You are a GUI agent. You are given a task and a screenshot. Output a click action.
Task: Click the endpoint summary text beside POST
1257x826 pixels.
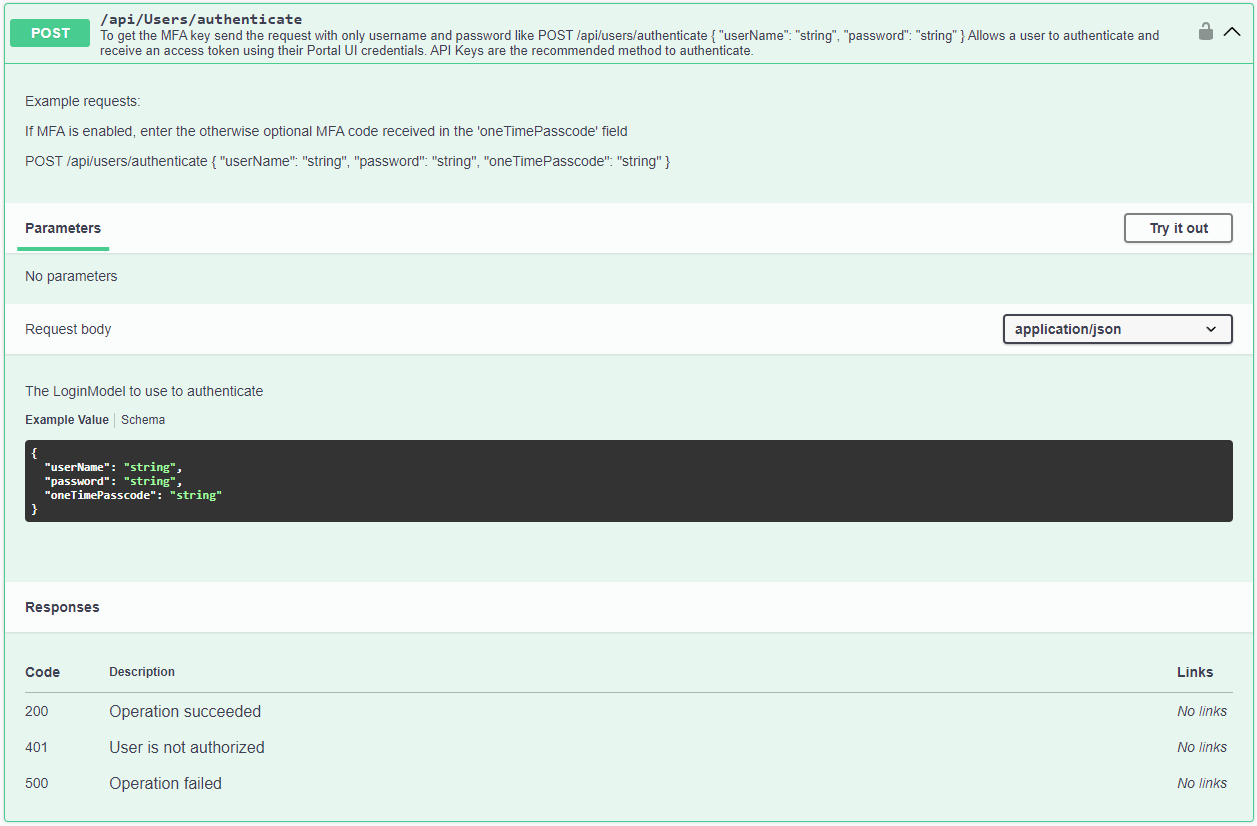(629, 43)
